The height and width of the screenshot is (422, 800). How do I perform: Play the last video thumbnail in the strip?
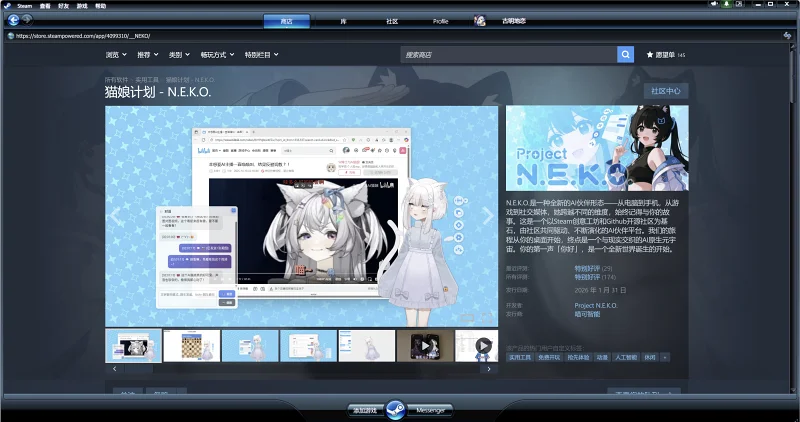click(x=477, y=346)
